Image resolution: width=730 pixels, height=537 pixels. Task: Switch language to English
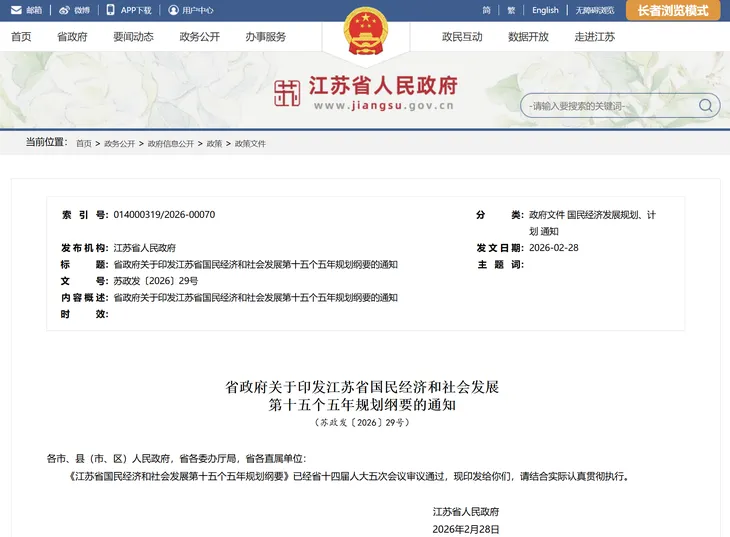[545, 10]
